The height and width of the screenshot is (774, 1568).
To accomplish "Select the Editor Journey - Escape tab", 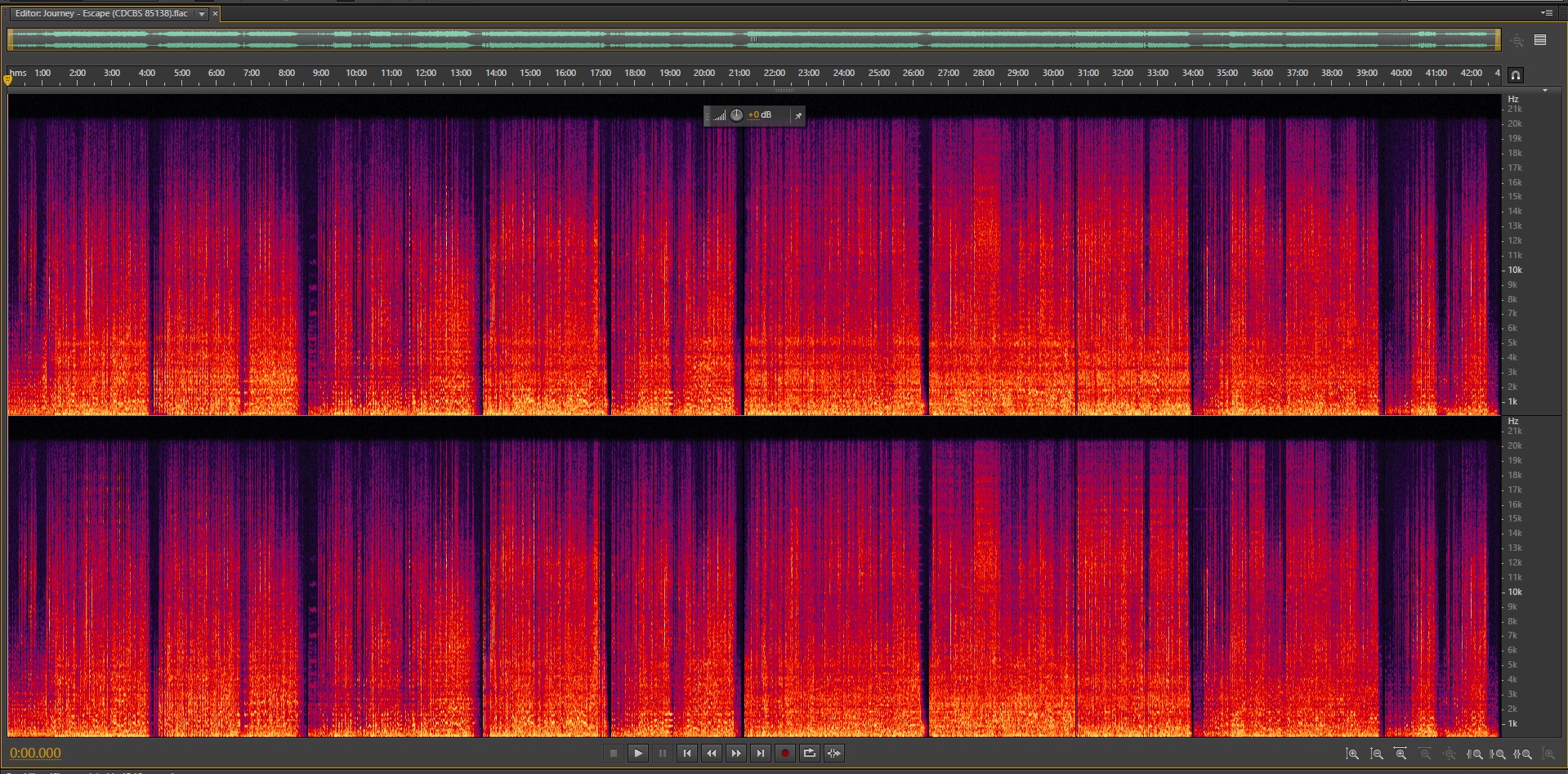I will click(101, 14).
